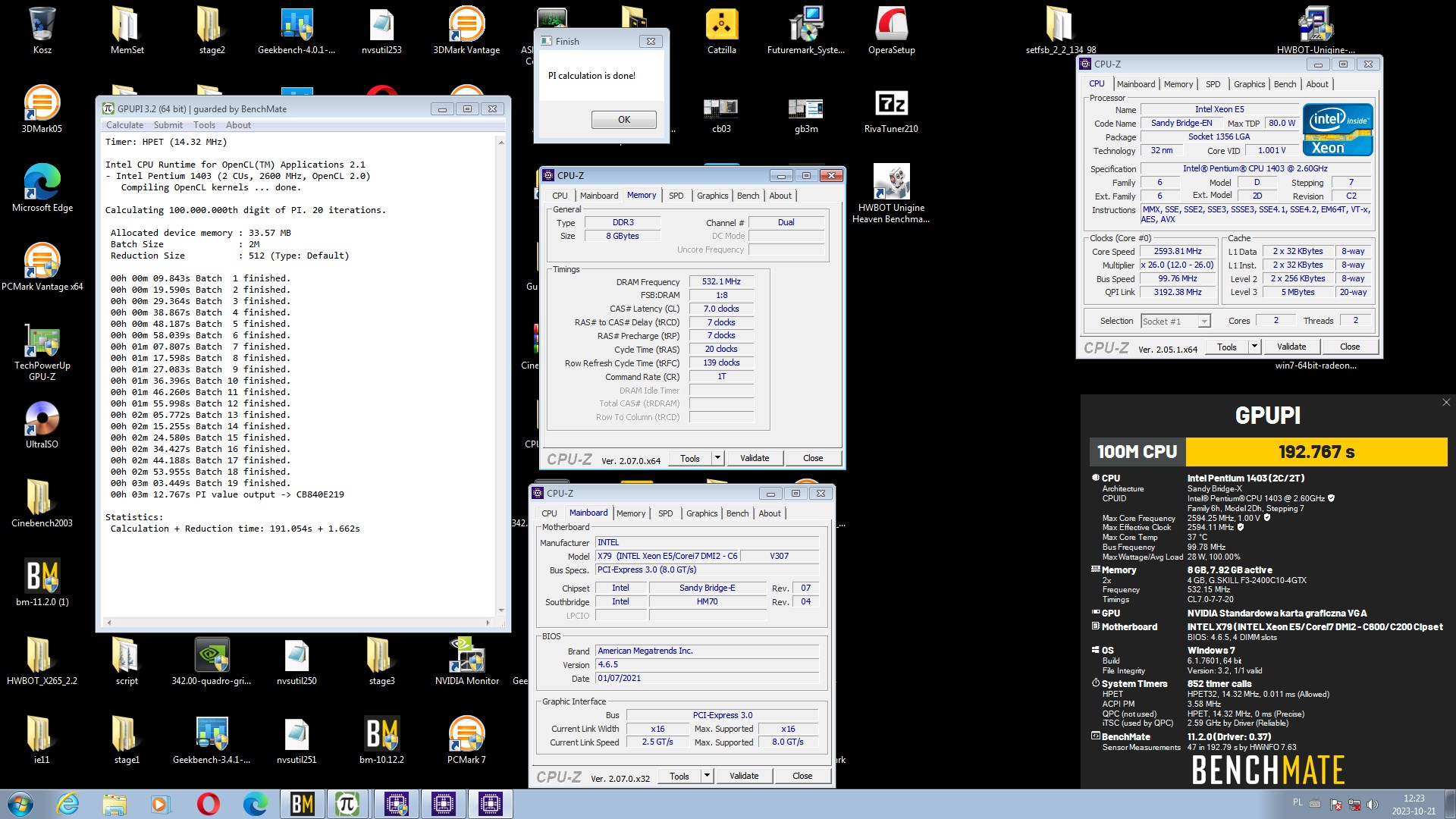This screenshot has width=1456, height=819.
Task: Click Validate in CPU-Z Memory window
Action: click(x=755, y=458)
